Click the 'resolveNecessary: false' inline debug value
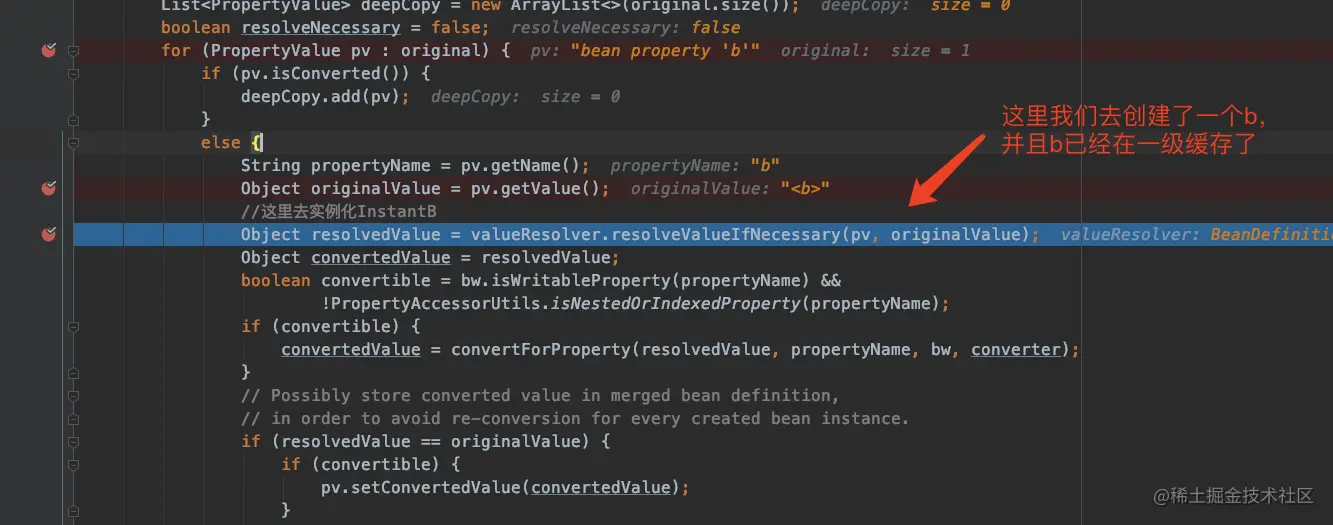Viewport: 1333px width, 525px height. pos(626,27)
